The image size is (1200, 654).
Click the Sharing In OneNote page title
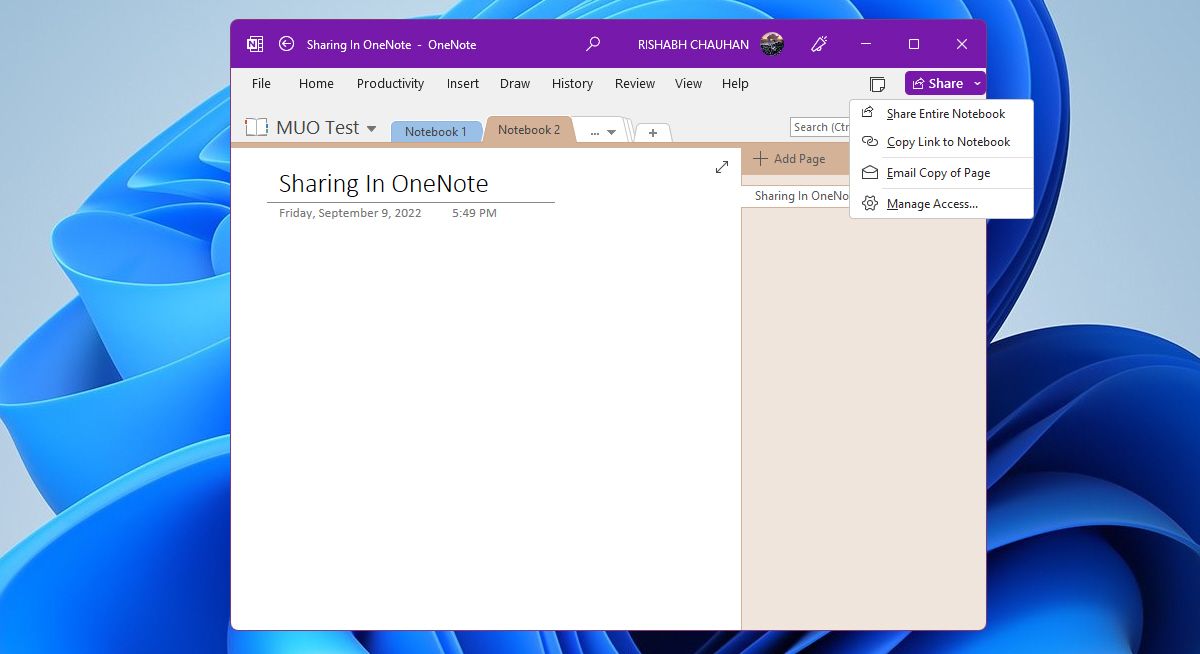[x=383, y=183]
